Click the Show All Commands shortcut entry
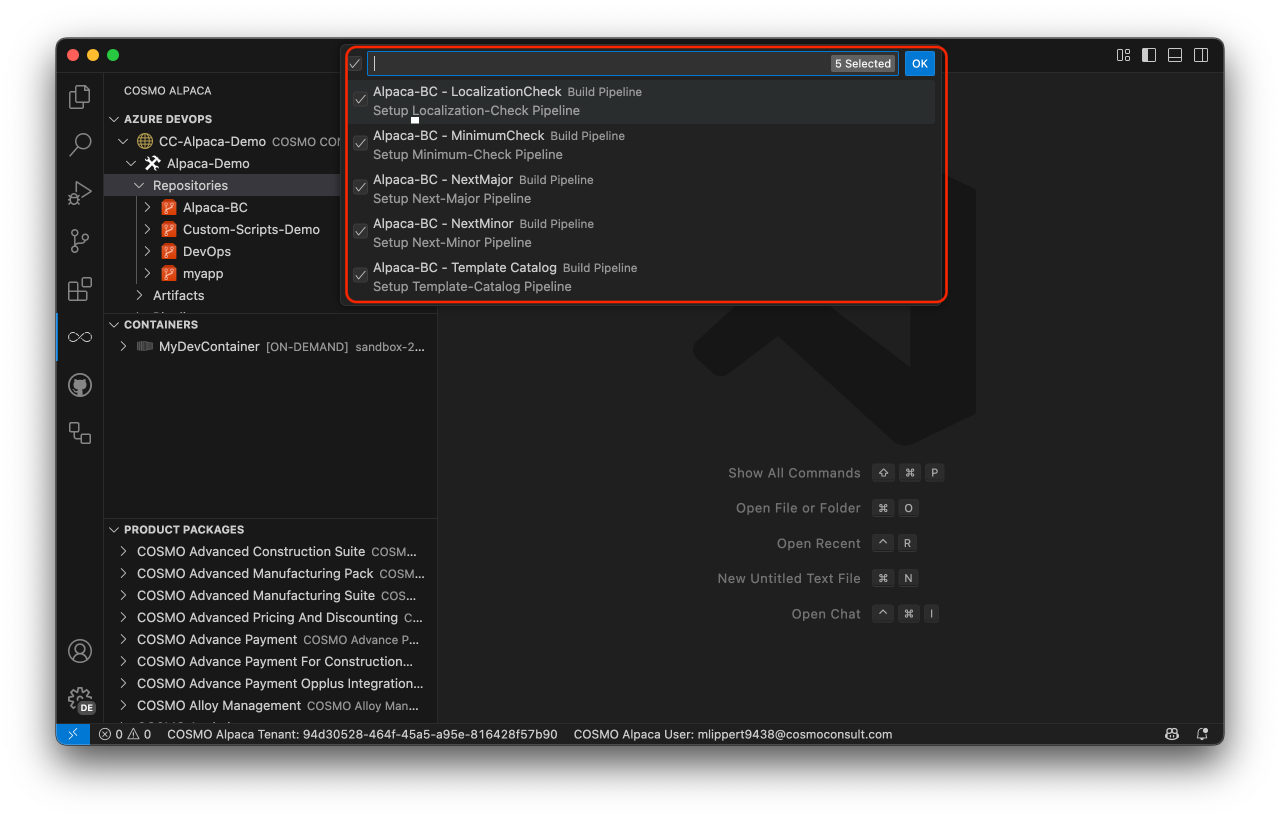Image resolution: width=1280 pixels, height=819 pixels. point(794,472)
